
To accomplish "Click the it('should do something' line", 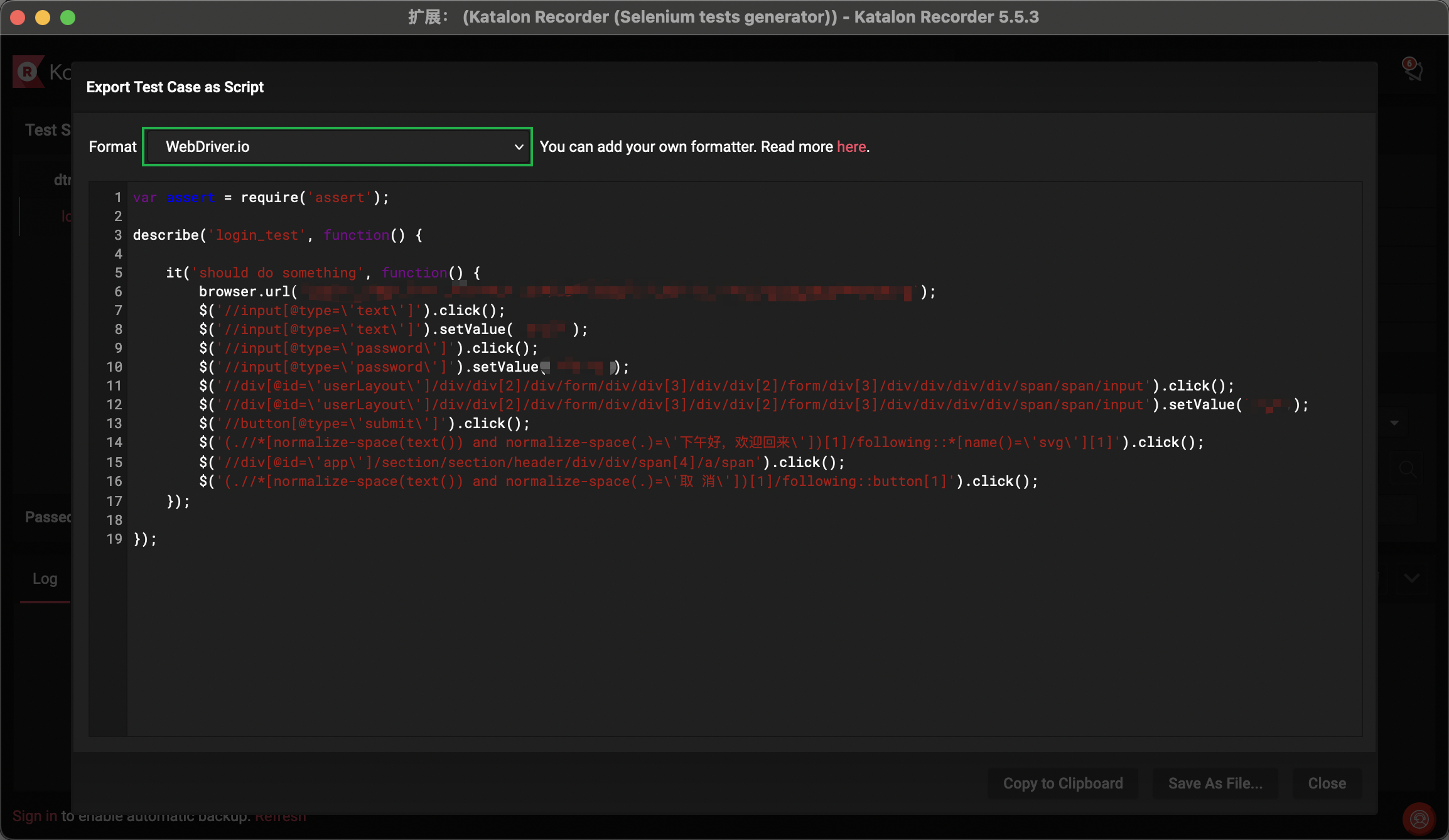I will 323,273.
